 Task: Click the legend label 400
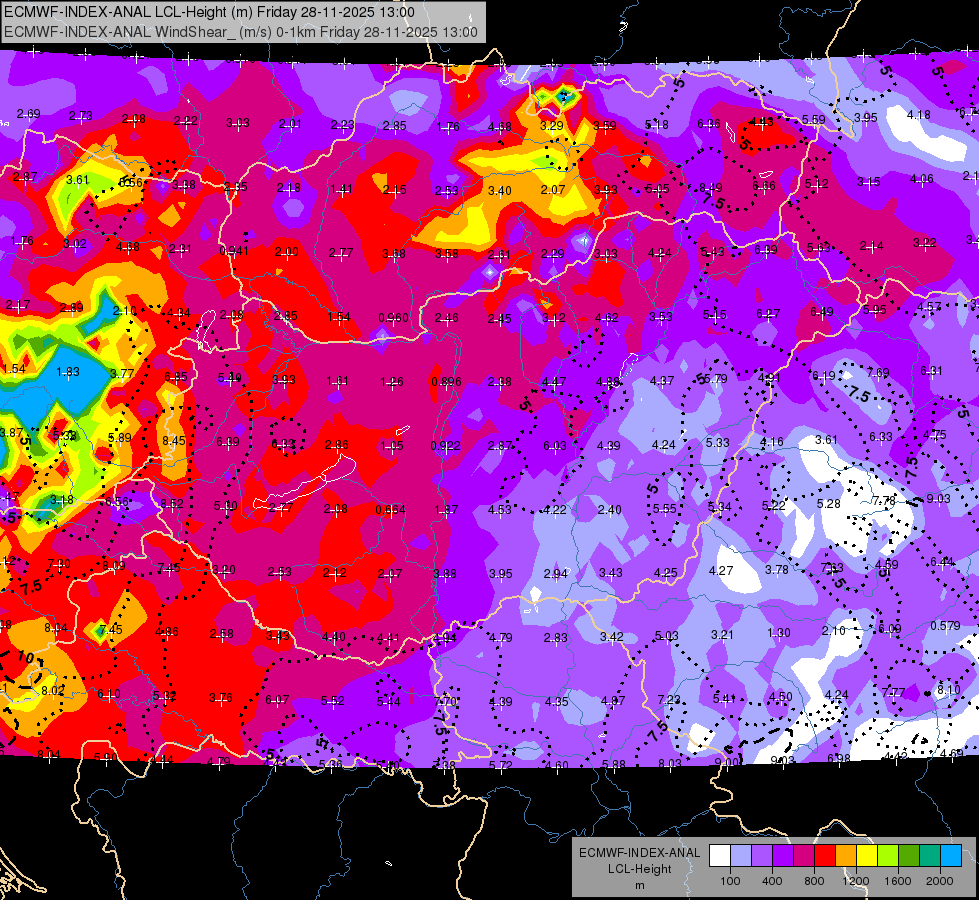[x=772, y=881]
